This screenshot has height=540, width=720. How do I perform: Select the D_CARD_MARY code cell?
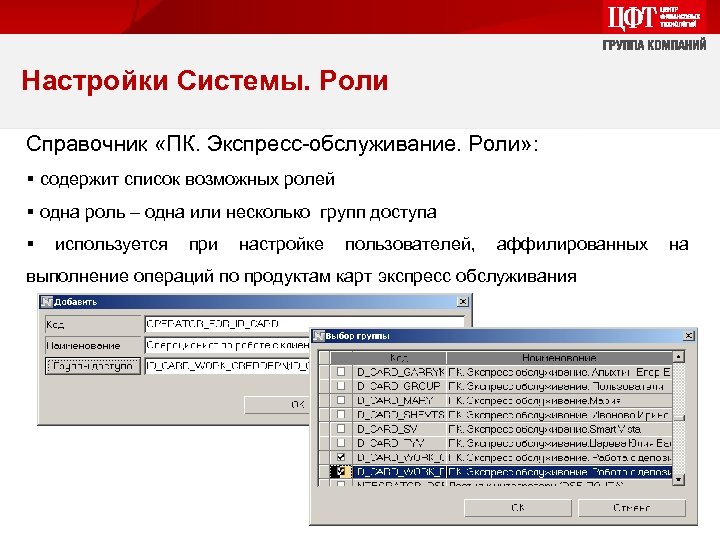[x=399, y=400]
